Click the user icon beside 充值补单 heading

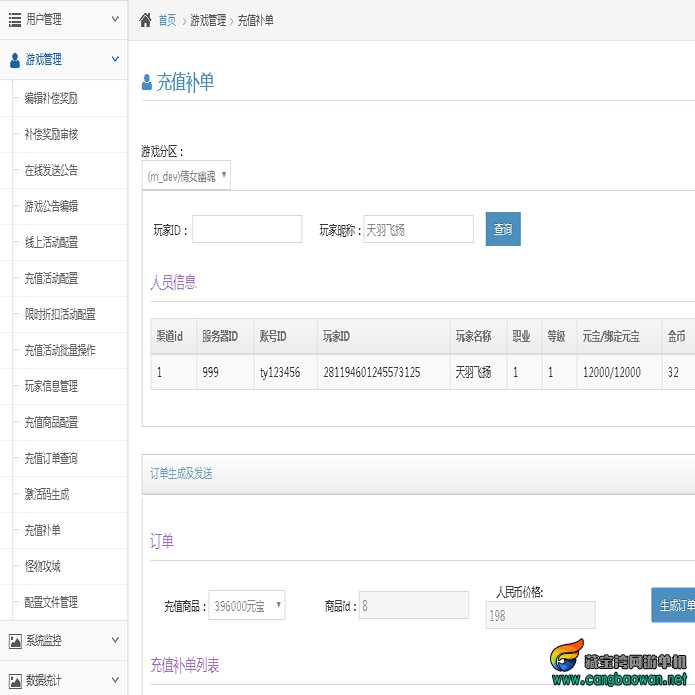(x=146, y=82)
